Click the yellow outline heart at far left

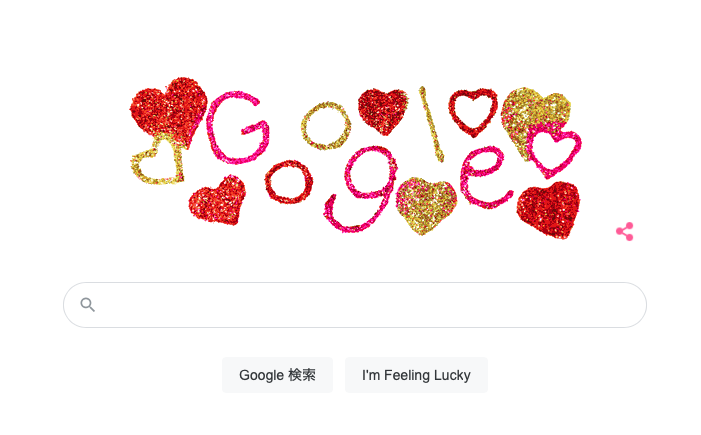tap(157, 162)
